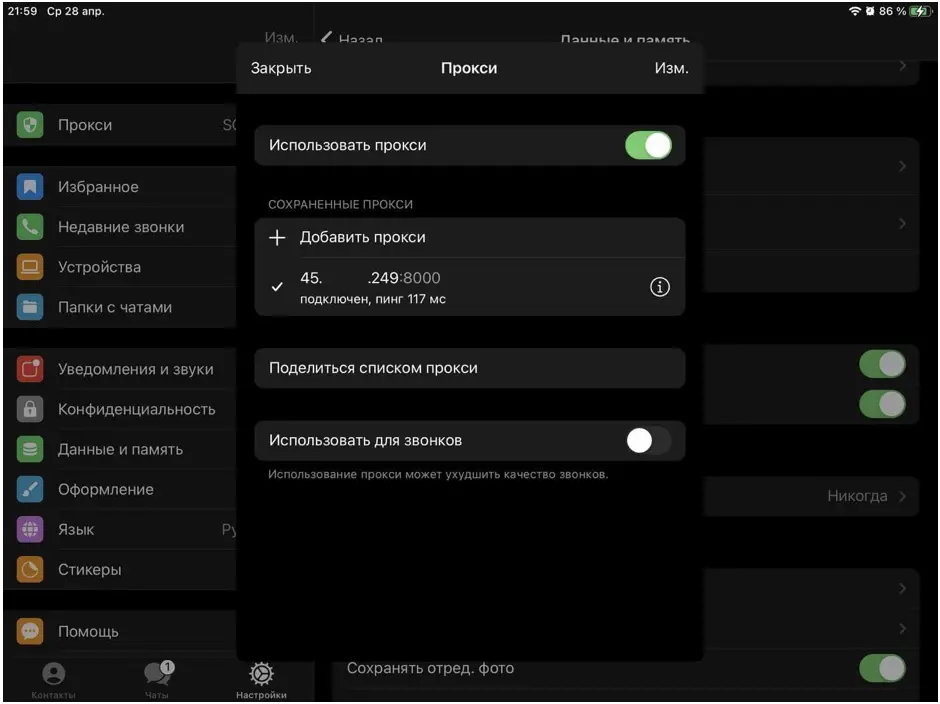
Task: Switch to the Контакты tab
Action: coord(52,678)
